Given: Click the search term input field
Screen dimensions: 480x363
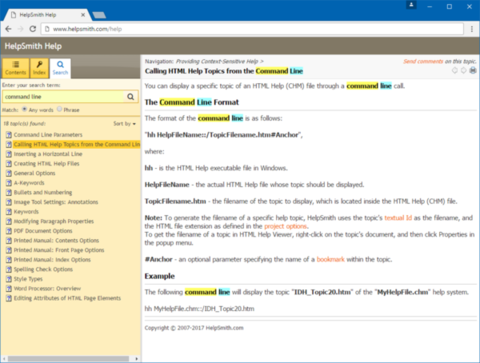Looking at the screenshot, I should (63, 97).
